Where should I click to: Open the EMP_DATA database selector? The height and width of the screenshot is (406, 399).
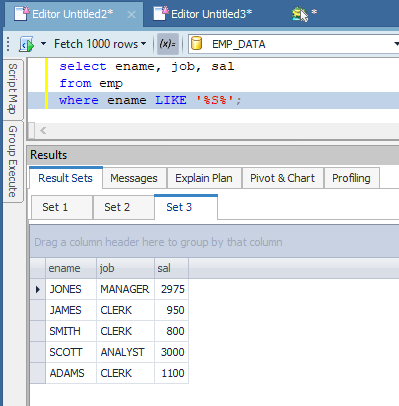click(x=294, y=44)
